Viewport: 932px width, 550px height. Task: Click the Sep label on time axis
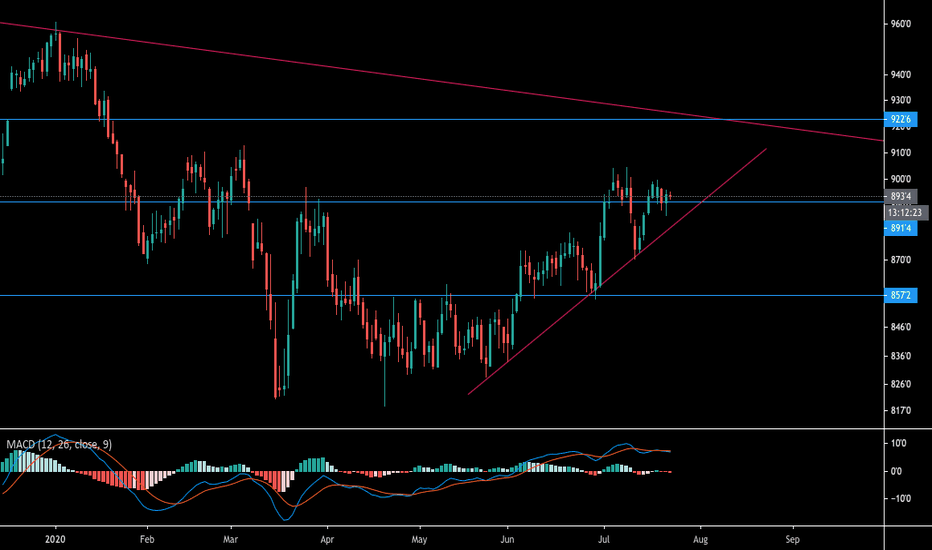tap(792, 539)
